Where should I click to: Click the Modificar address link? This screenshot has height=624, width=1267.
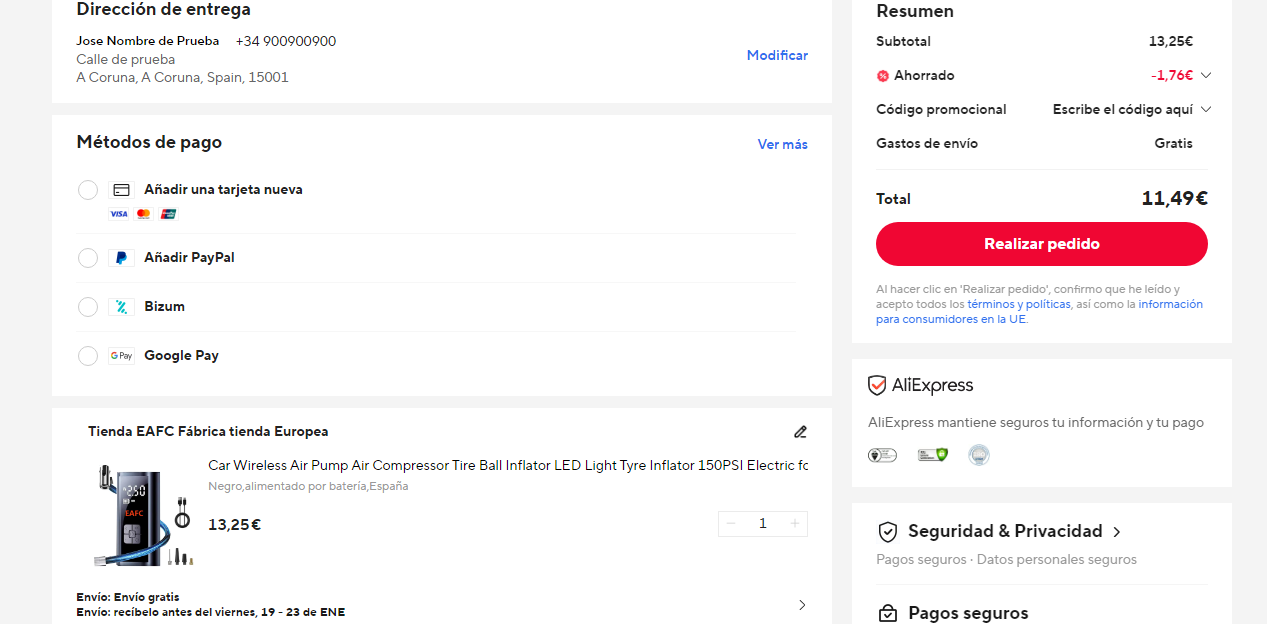click(777, 56)
